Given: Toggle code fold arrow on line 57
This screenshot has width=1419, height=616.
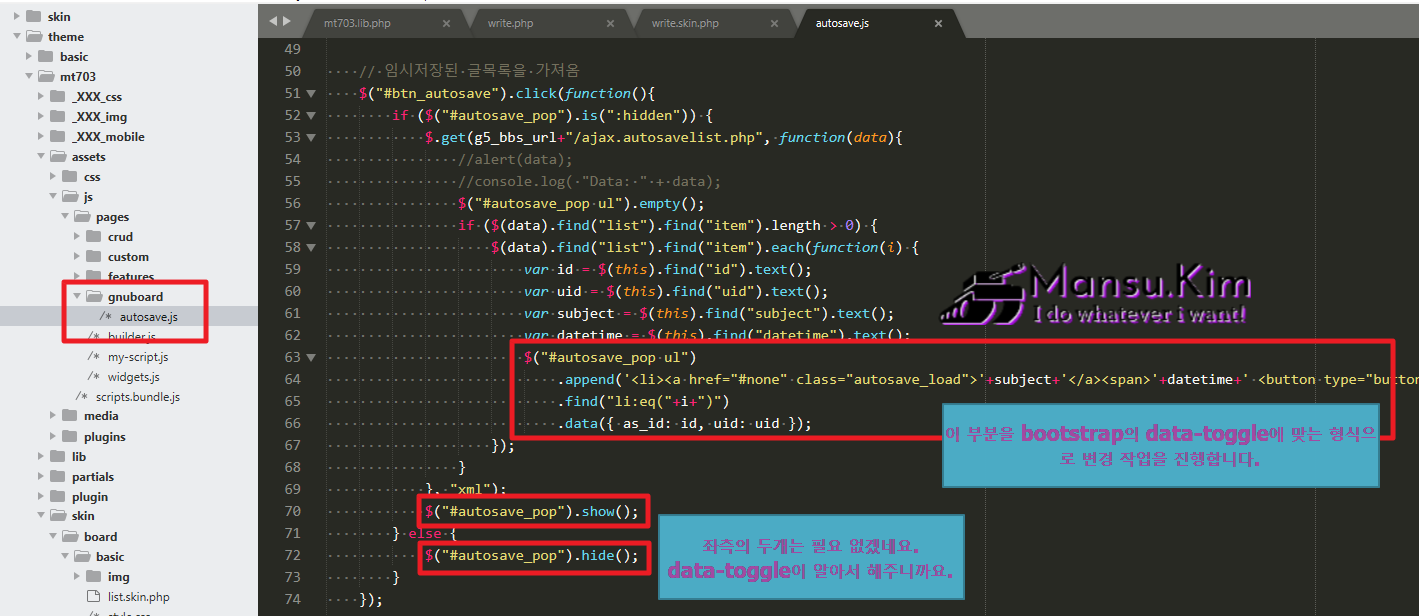Looking at the screenshot, I should click(x=311, y=226).
